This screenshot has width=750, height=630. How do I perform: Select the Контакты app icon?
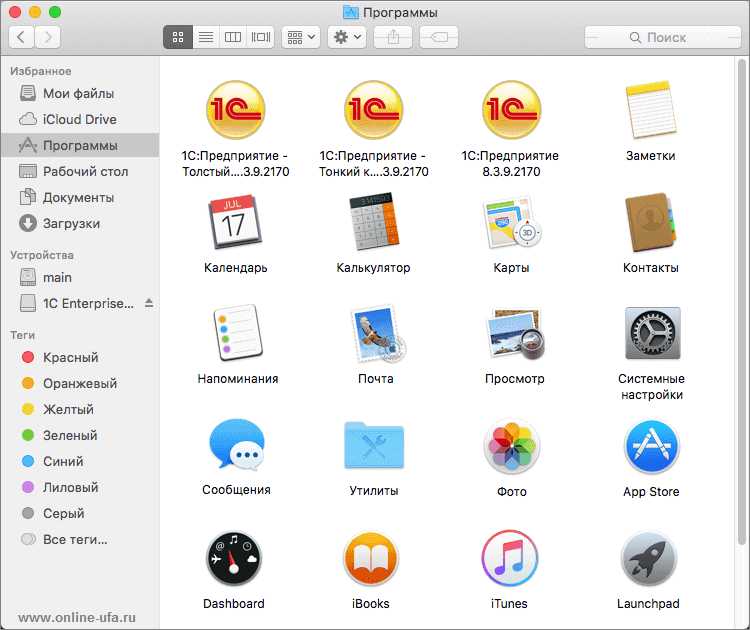tap(651, 221)
